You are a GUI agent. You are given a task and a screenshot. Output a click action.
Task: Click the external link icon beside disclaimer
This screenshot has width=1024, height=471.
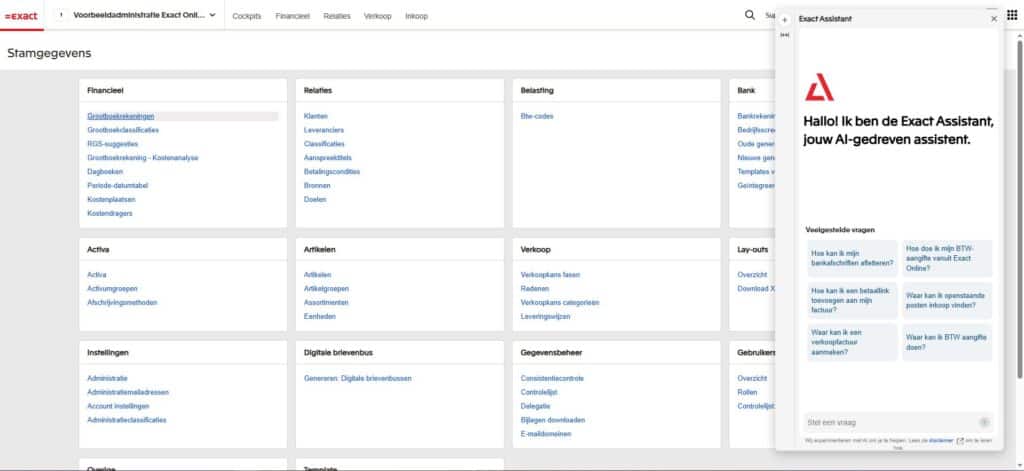click(x=961, y=441)
